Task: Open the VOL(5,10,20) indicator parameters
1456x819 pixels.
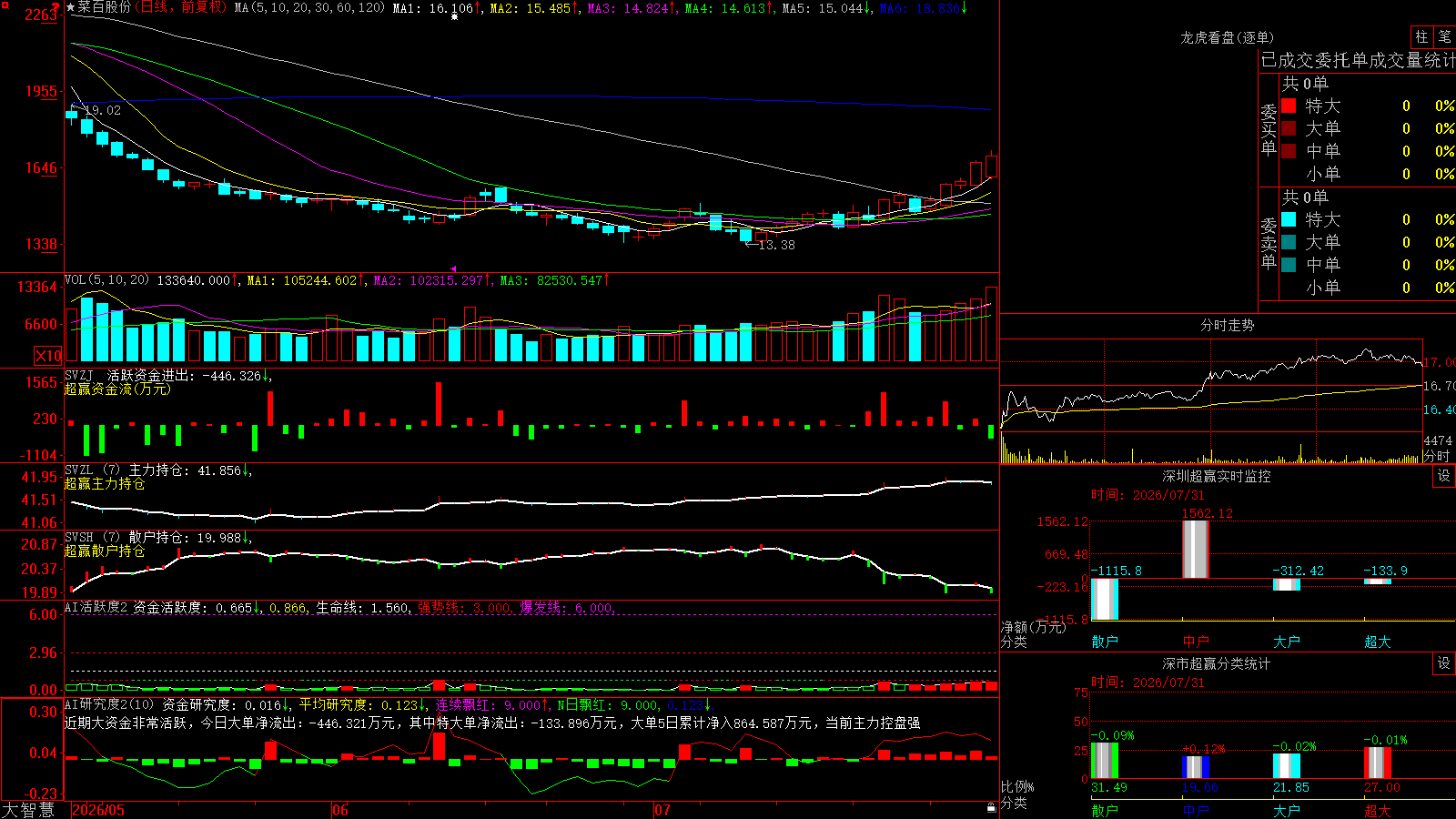Action: tap(107, 280)
